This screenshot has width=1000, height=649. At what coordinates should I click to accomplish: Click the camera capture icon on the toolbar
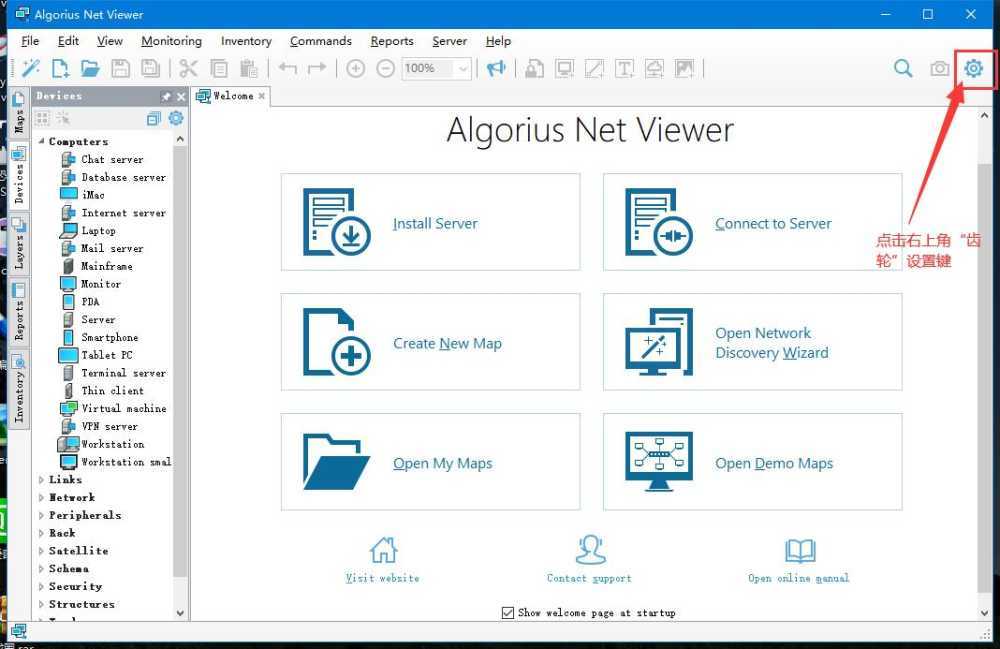tap(939, 68)
